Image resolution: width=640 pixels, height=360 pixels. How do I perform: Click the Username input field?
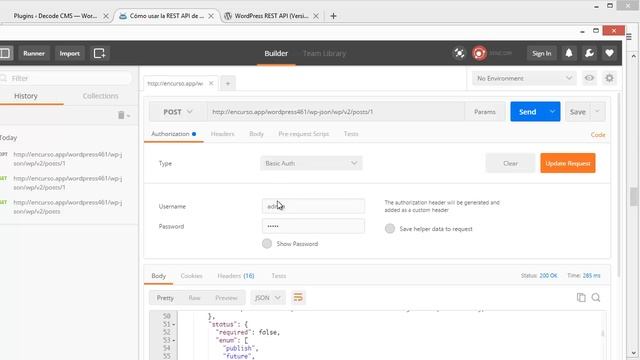tap(313, 206)
